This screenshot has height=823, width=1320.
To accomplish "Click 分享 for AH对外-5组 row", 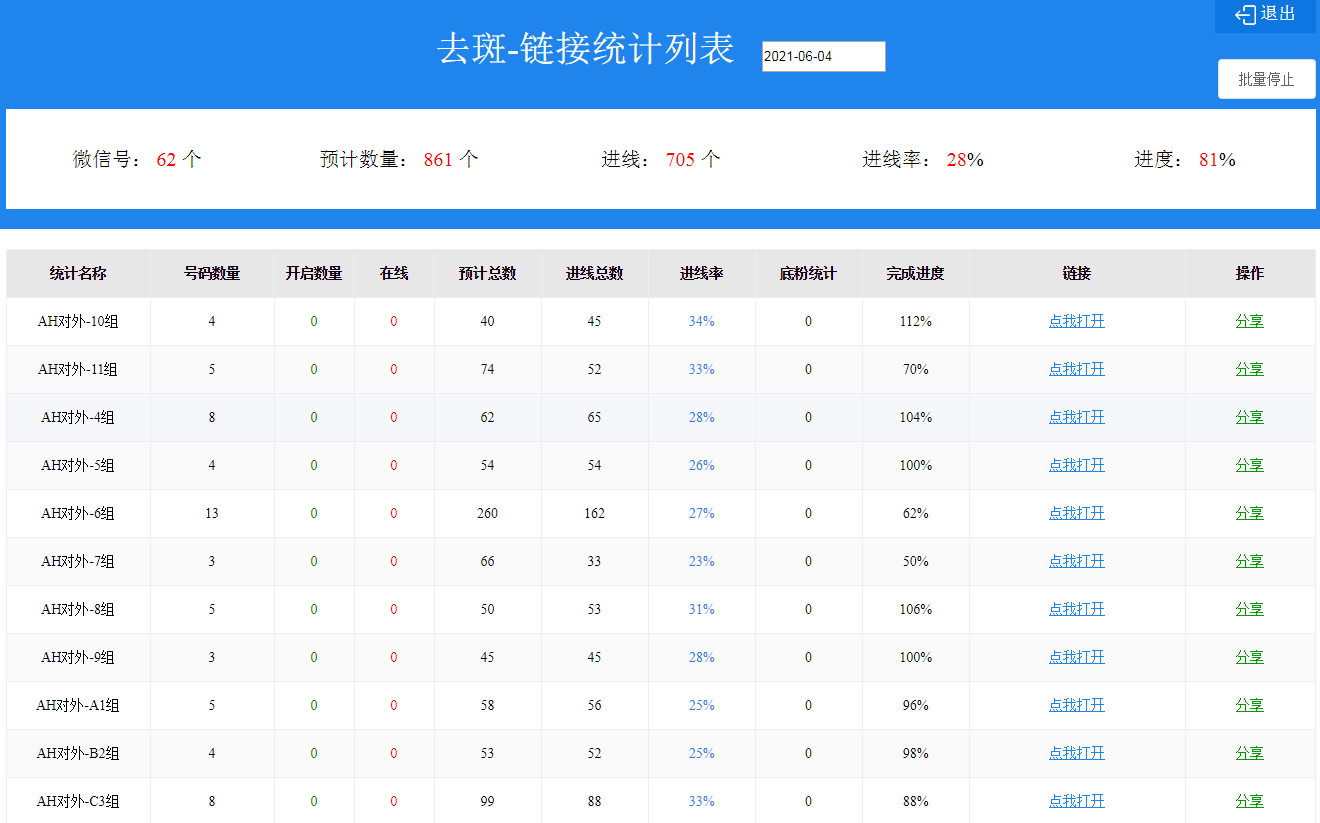I will point(1249,465).
